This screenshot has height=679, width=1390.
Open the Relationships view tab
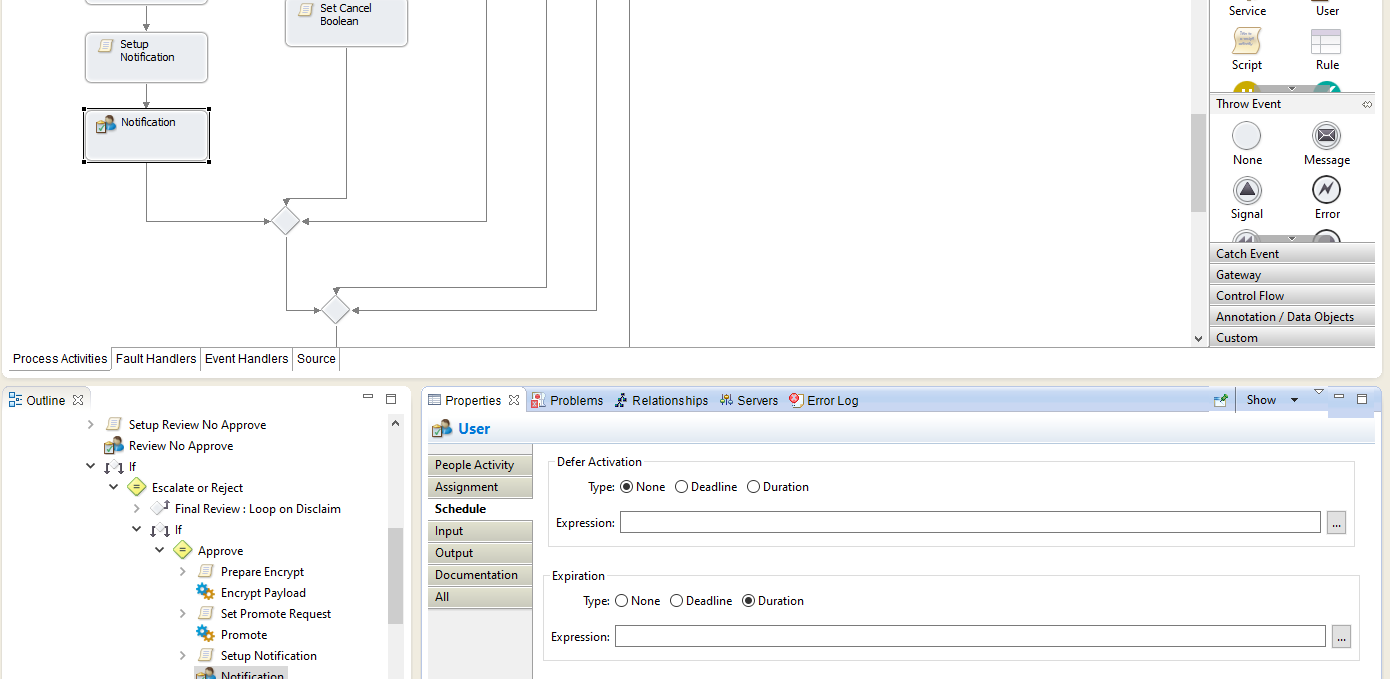pos(661,400)
